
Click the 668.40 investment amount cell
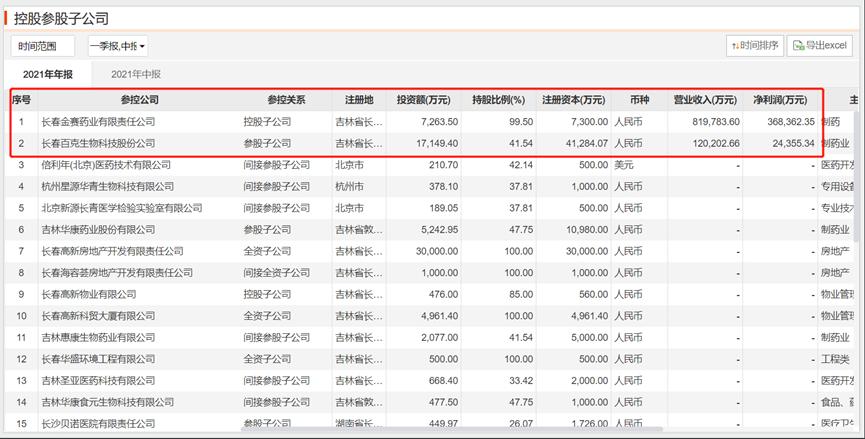pyautogui.click(x=444, y=380)
